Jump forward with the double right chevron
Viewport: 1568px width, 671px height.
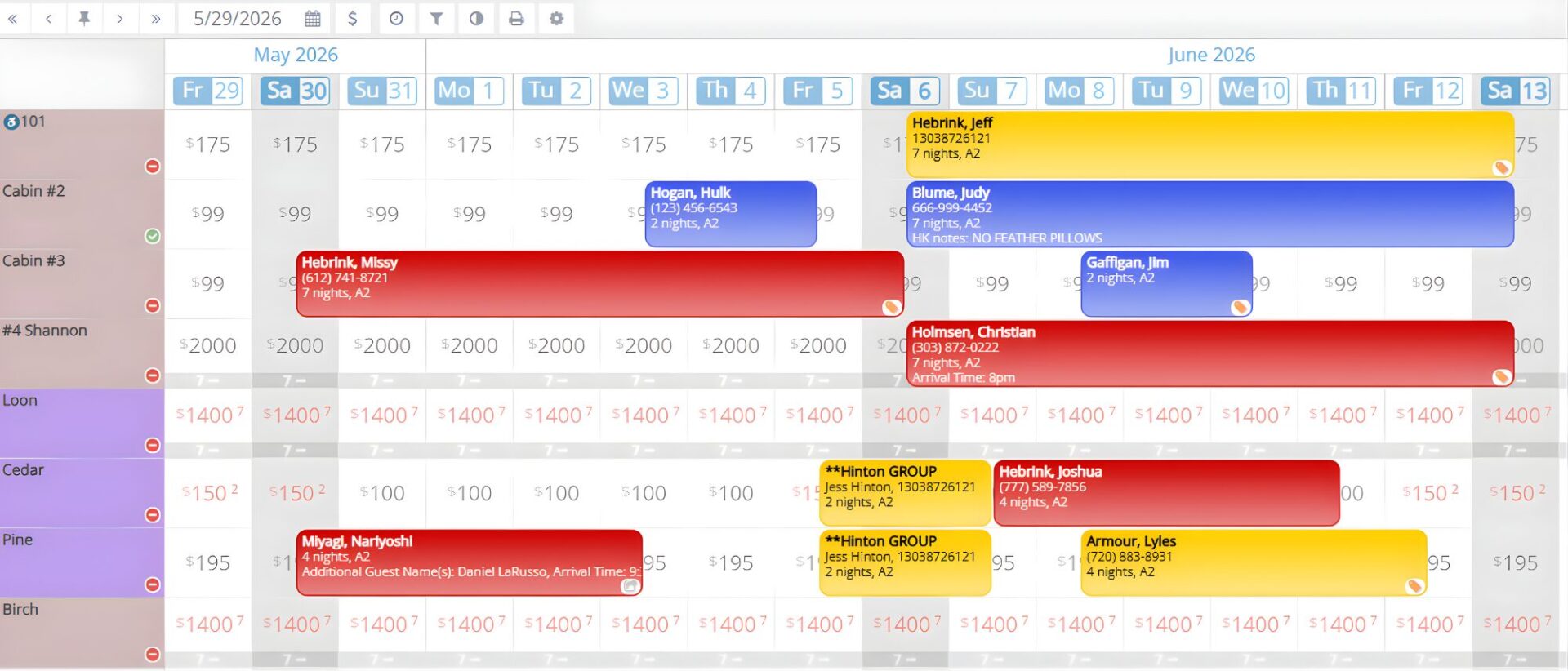click(156, 18)
